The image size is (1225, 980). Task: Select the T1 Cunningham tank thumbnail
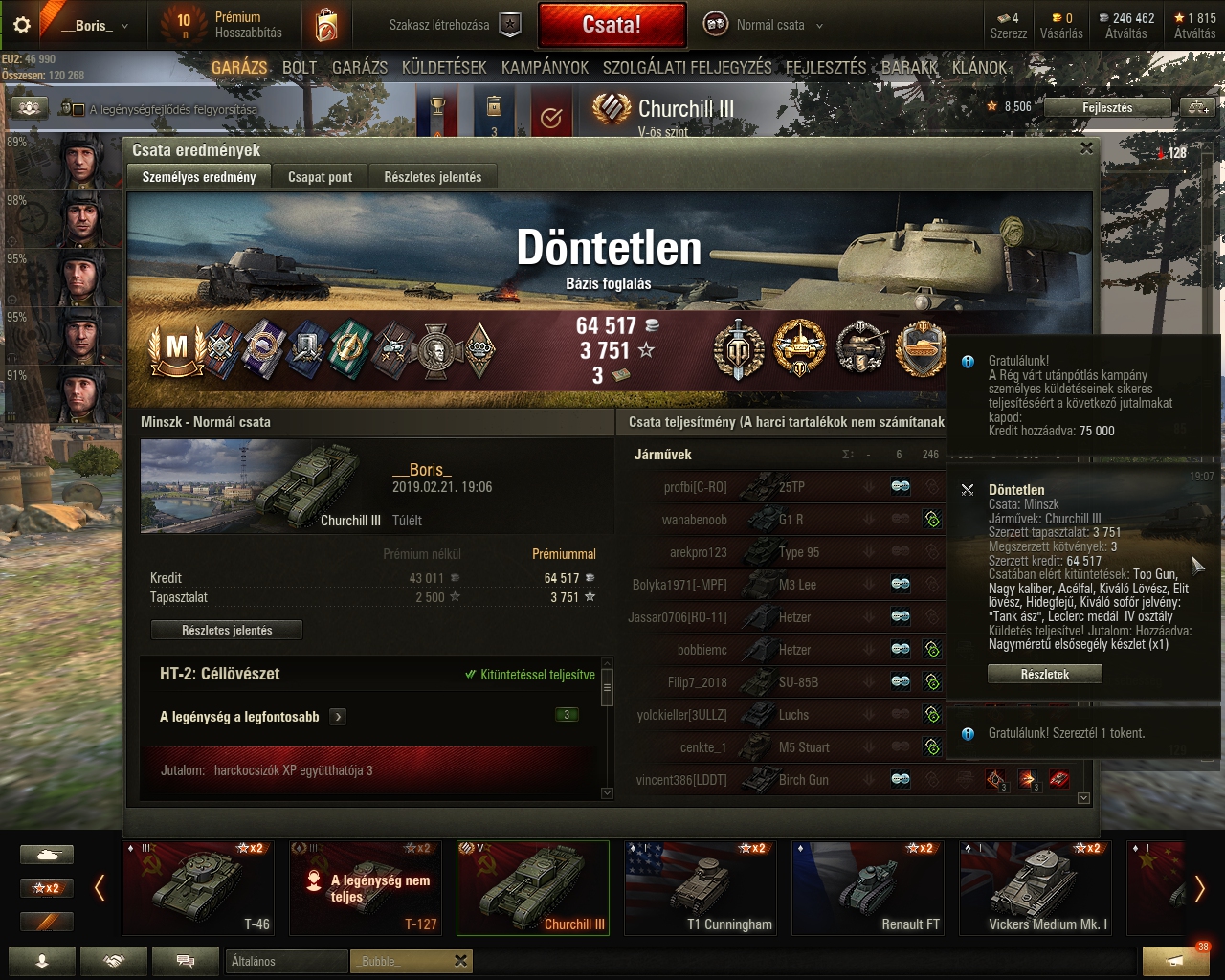click(x=701, y=888)
